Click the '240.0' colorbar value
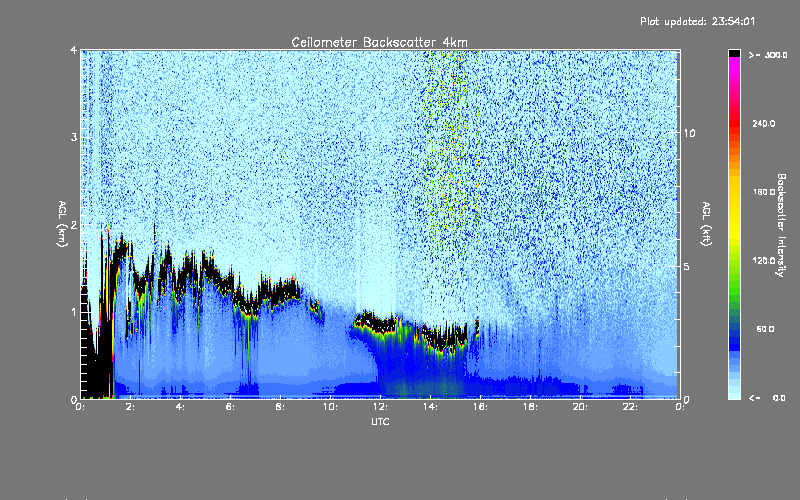800x500 pixels. (764, 123)
